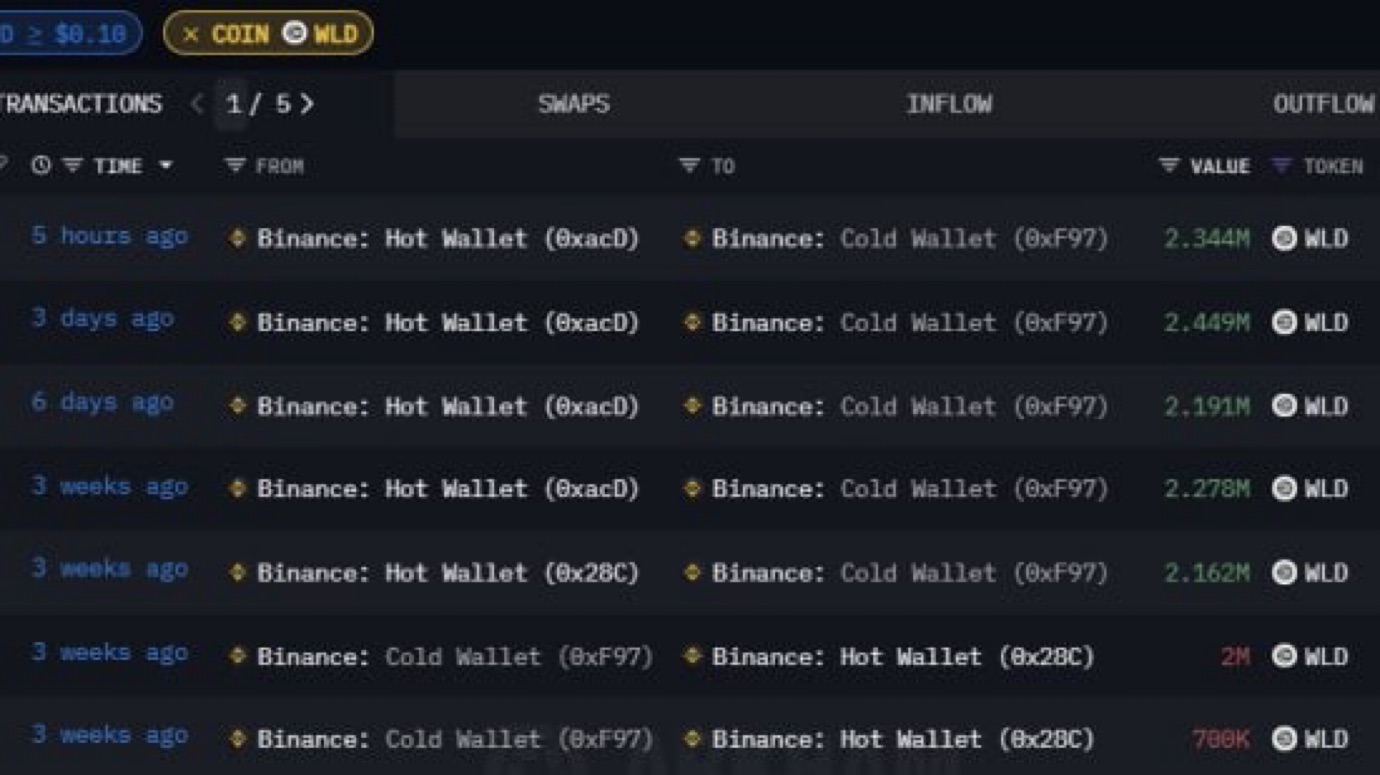
Task: Open Cold Wallet (0xF97) recipient of 2.449M transfer
Action: (x=909, y=322)
